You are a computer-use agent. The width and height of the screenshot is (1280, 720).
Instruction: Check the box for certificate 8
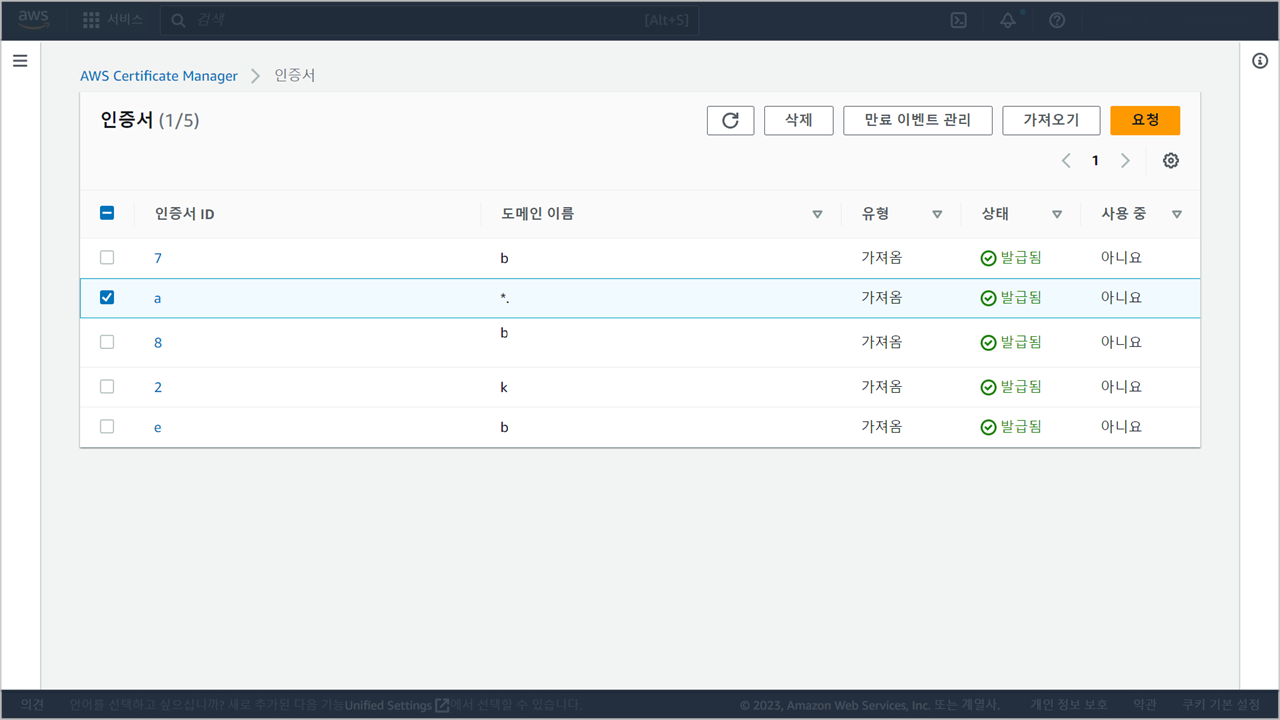(107, 342)
